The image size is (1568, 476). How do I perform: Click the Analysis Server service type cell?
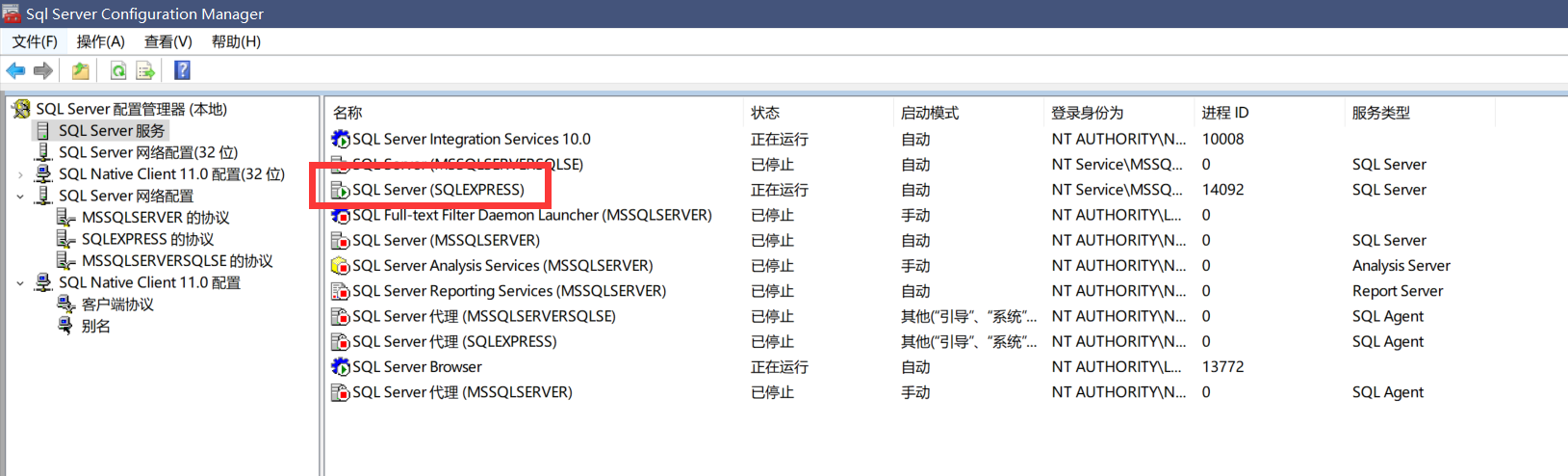point(1401,266)
